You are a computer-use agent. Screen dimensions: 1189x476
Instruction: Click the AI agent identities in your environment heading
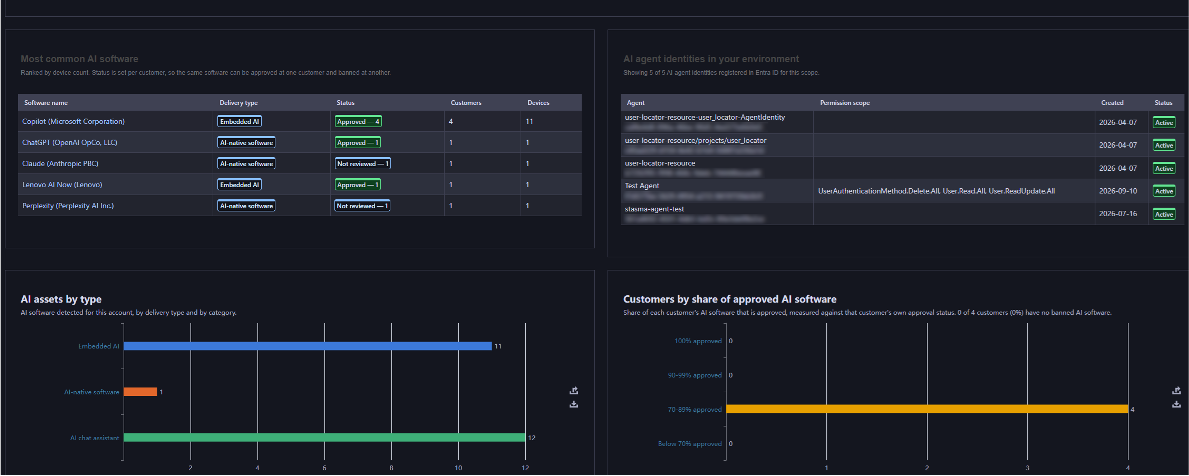711,59
